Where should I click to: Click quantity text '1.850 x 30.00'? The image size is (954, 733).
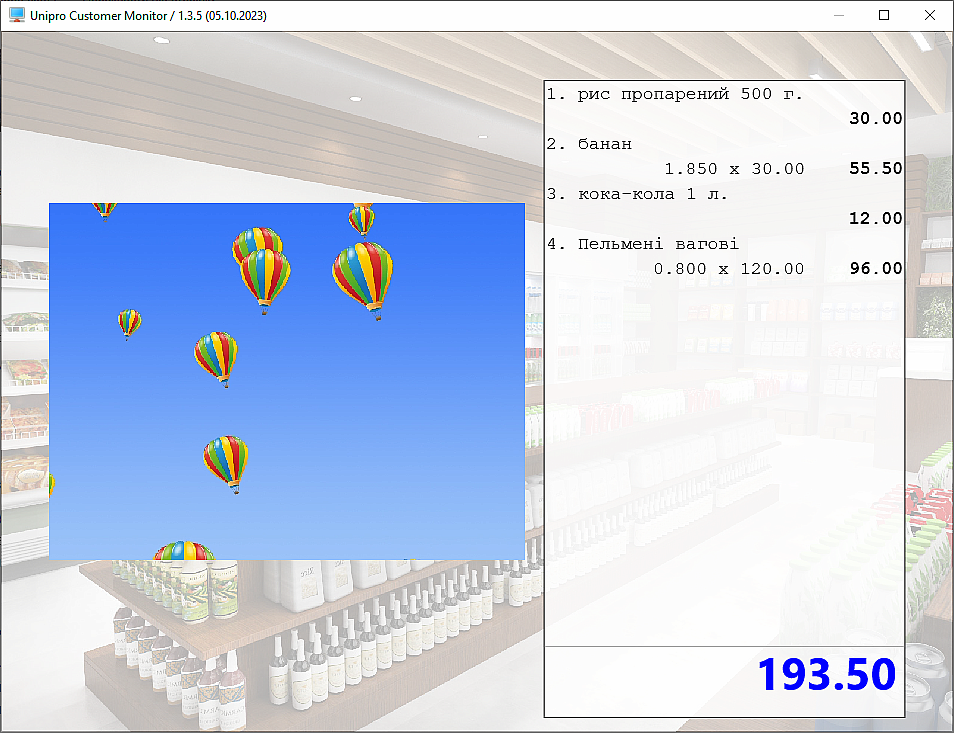[734, 168]
